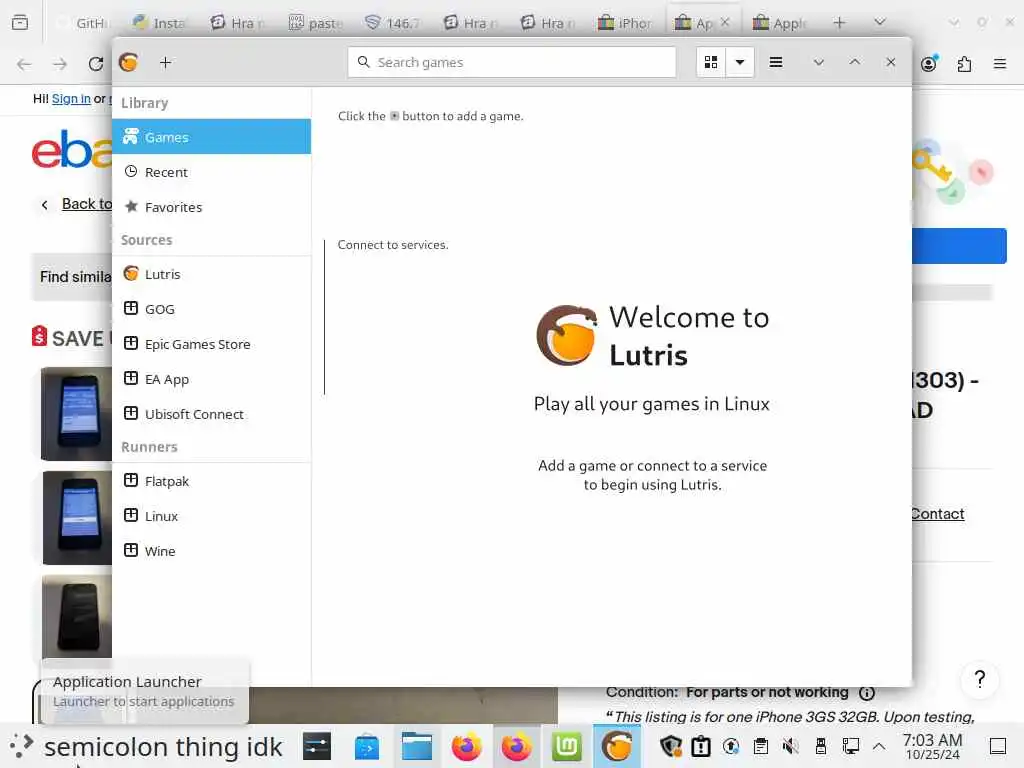Viewport: 1024px width, 768px height.
Task: Select the Linux runner
Action: 212,516
